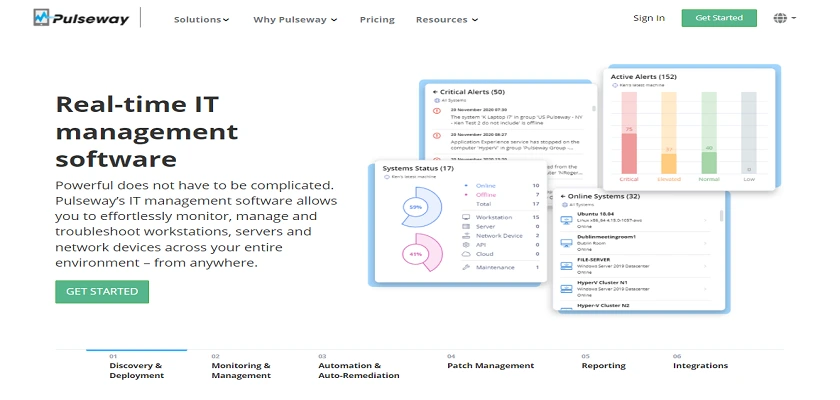Image resolution: width=840 pixels, height=400 pixels.
Task: Click the Critical Alerts panel scrollbar
Action: click(x=593, y=108)
